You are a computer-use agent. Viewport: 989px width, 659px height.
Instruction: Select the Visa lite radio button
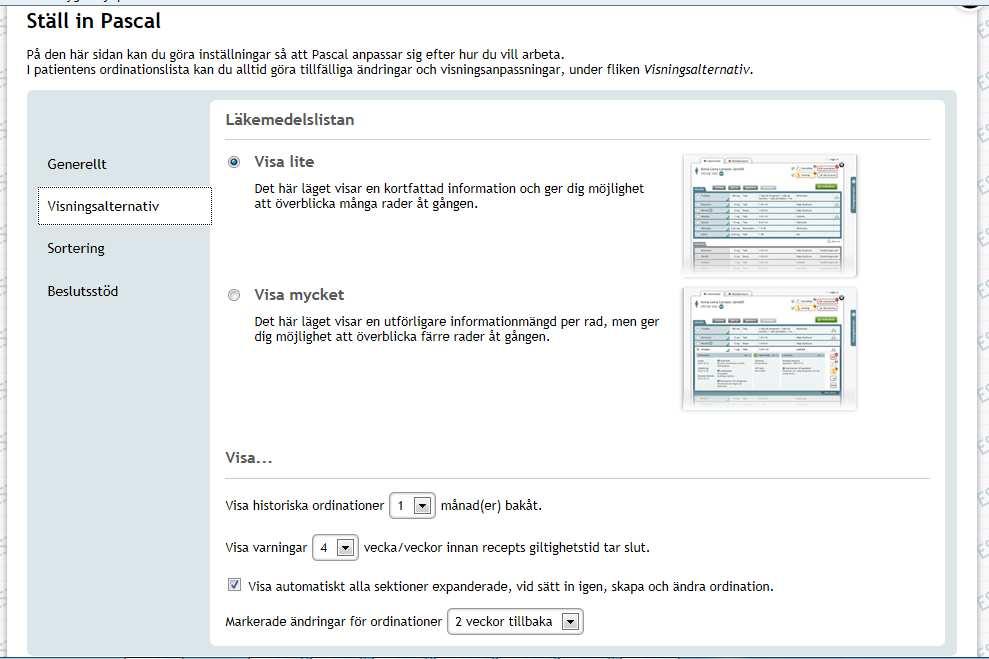pos(234,162)
